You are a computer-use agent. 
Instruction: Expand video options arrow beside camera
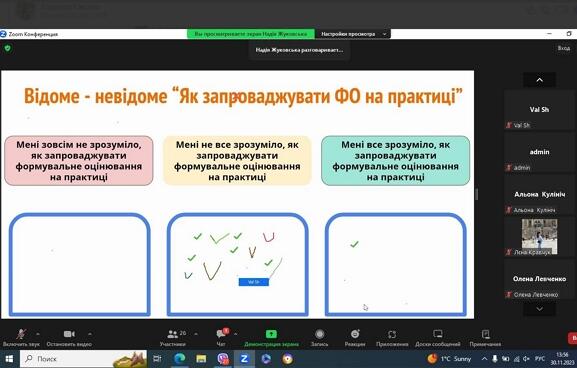click(90, 334)
